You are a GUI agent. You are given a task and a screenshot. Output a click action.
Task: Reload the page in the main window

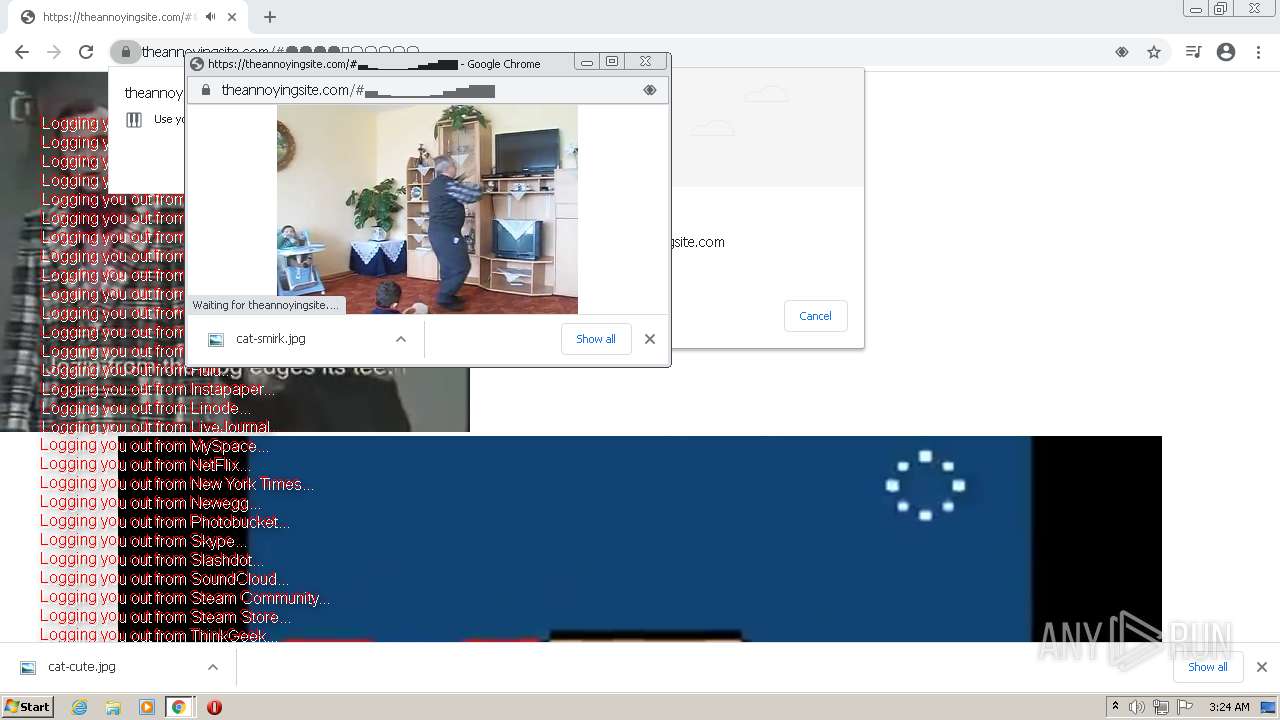(86, 52)
